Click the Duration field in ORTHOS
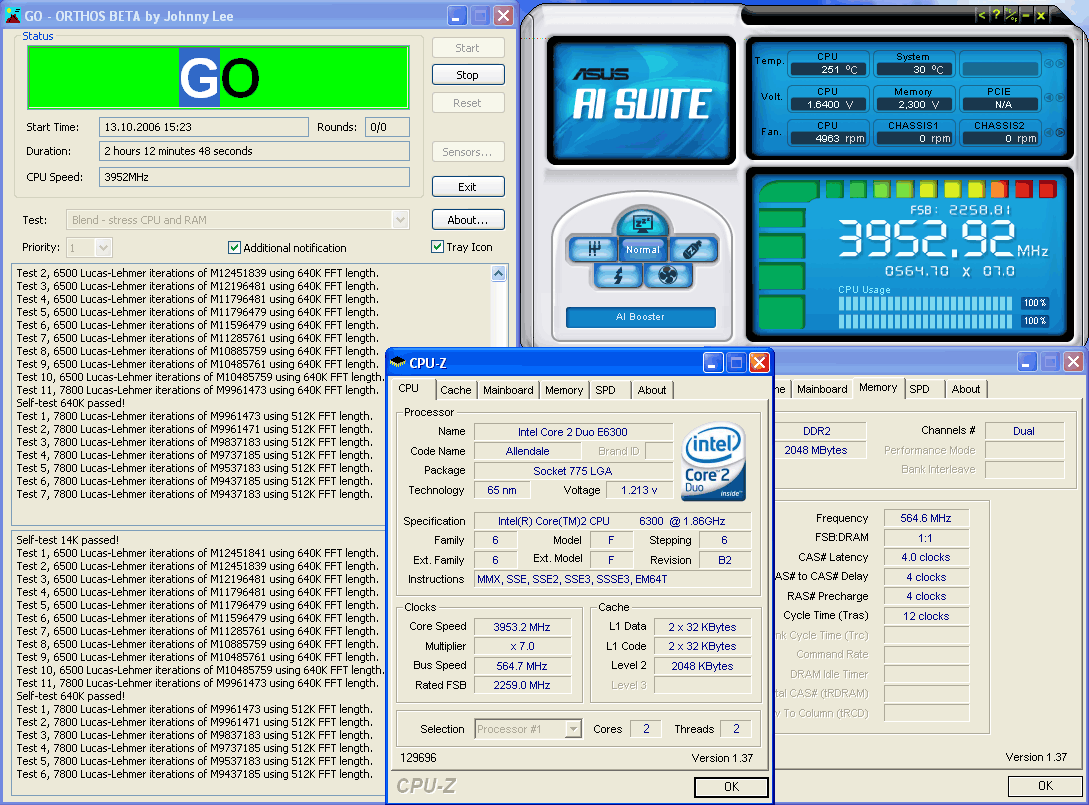 [254, 151]
